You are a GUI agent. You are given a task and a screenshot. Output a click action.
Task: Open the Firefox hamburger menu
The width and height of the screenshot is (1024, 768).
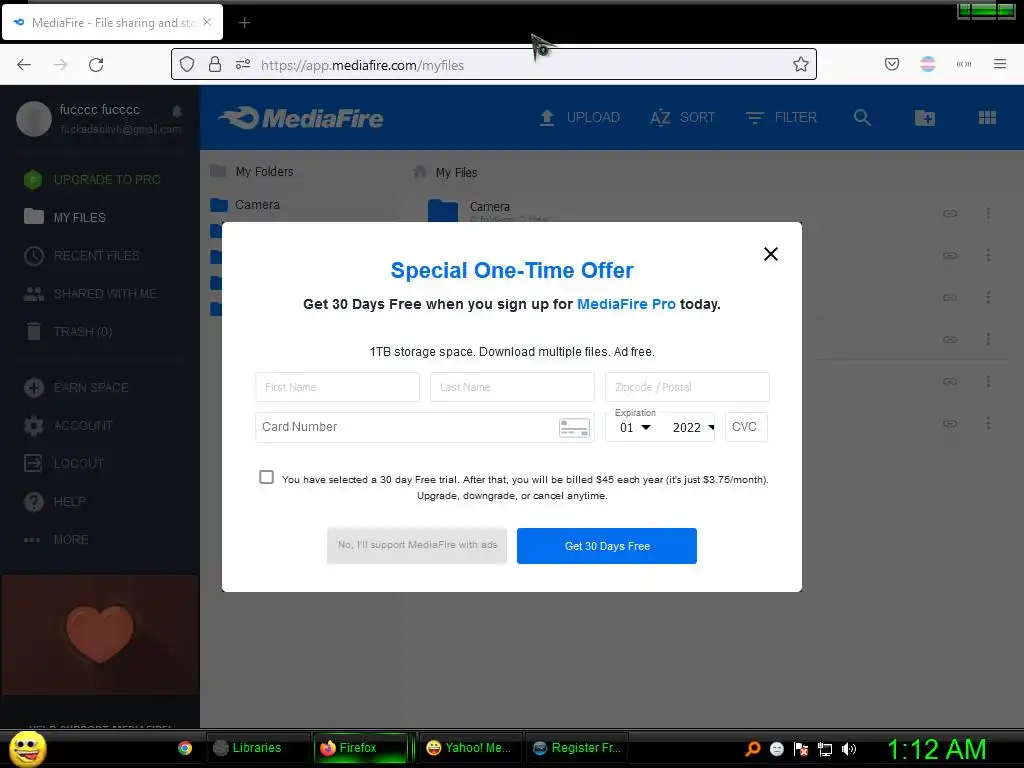tap(999, 64)
